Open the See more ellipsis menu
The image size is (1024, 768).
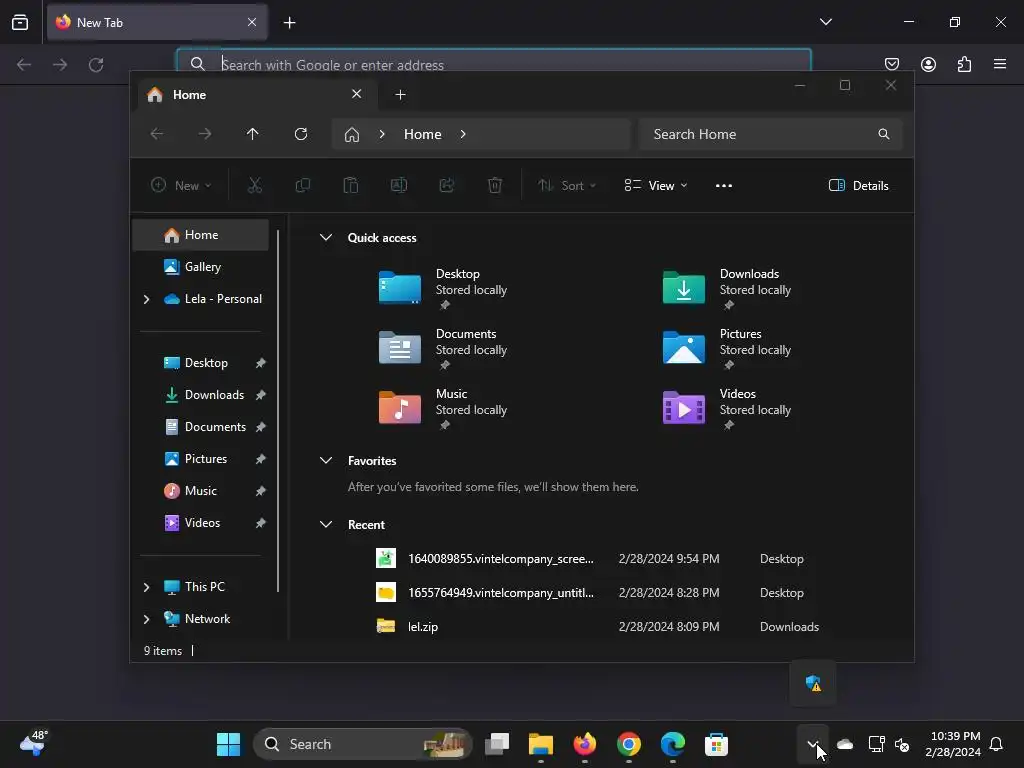724,185
